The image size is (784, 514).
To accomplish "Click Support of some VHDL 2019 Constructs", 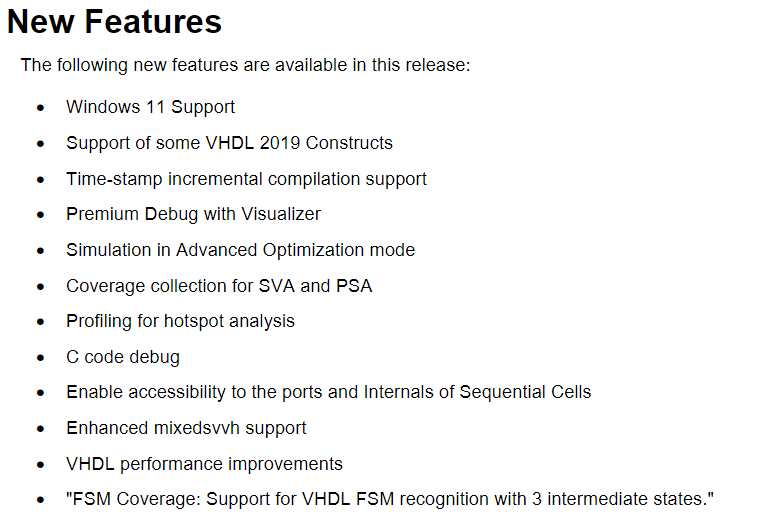I will click(229, 143).
